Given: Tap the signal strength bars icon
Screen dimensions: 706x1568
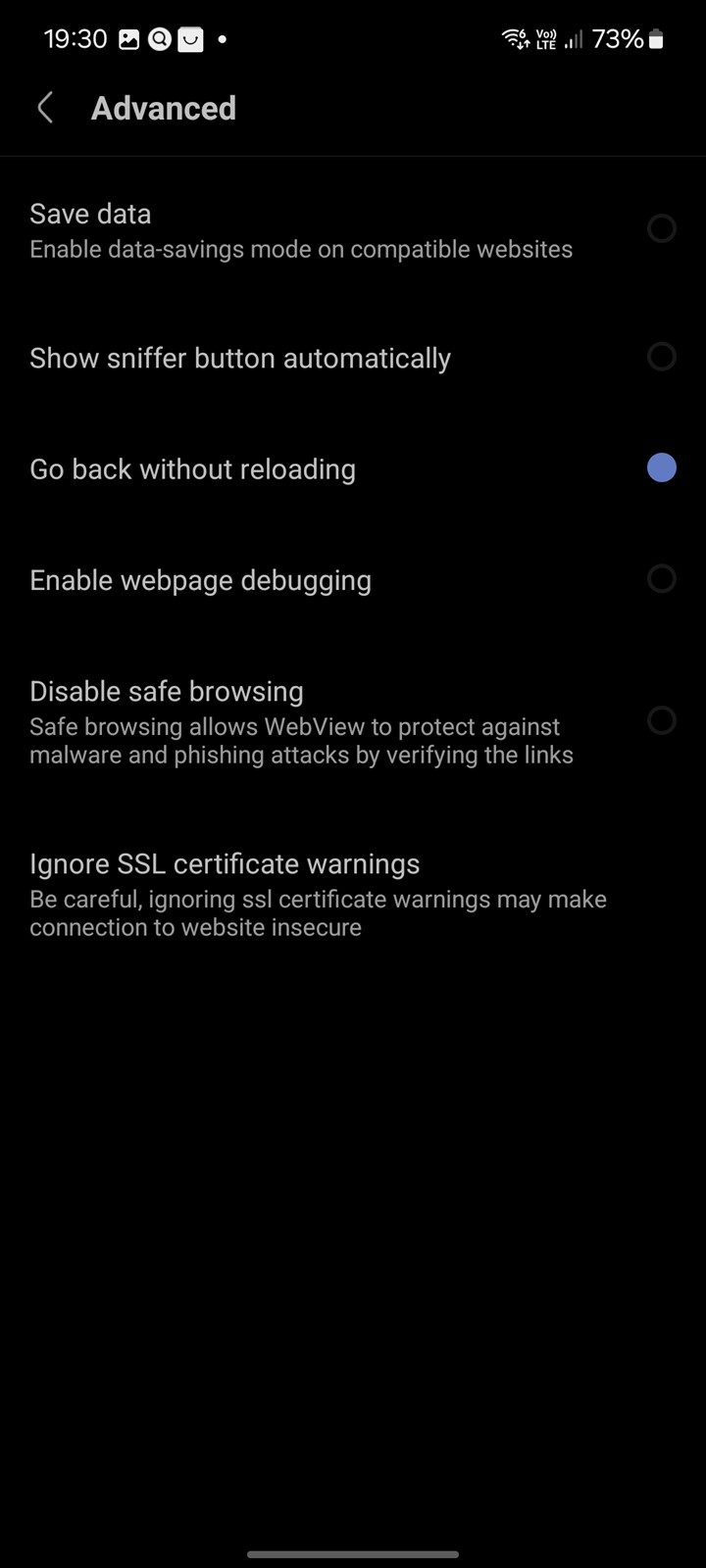Looking at the screenshot, I should 574,39.
